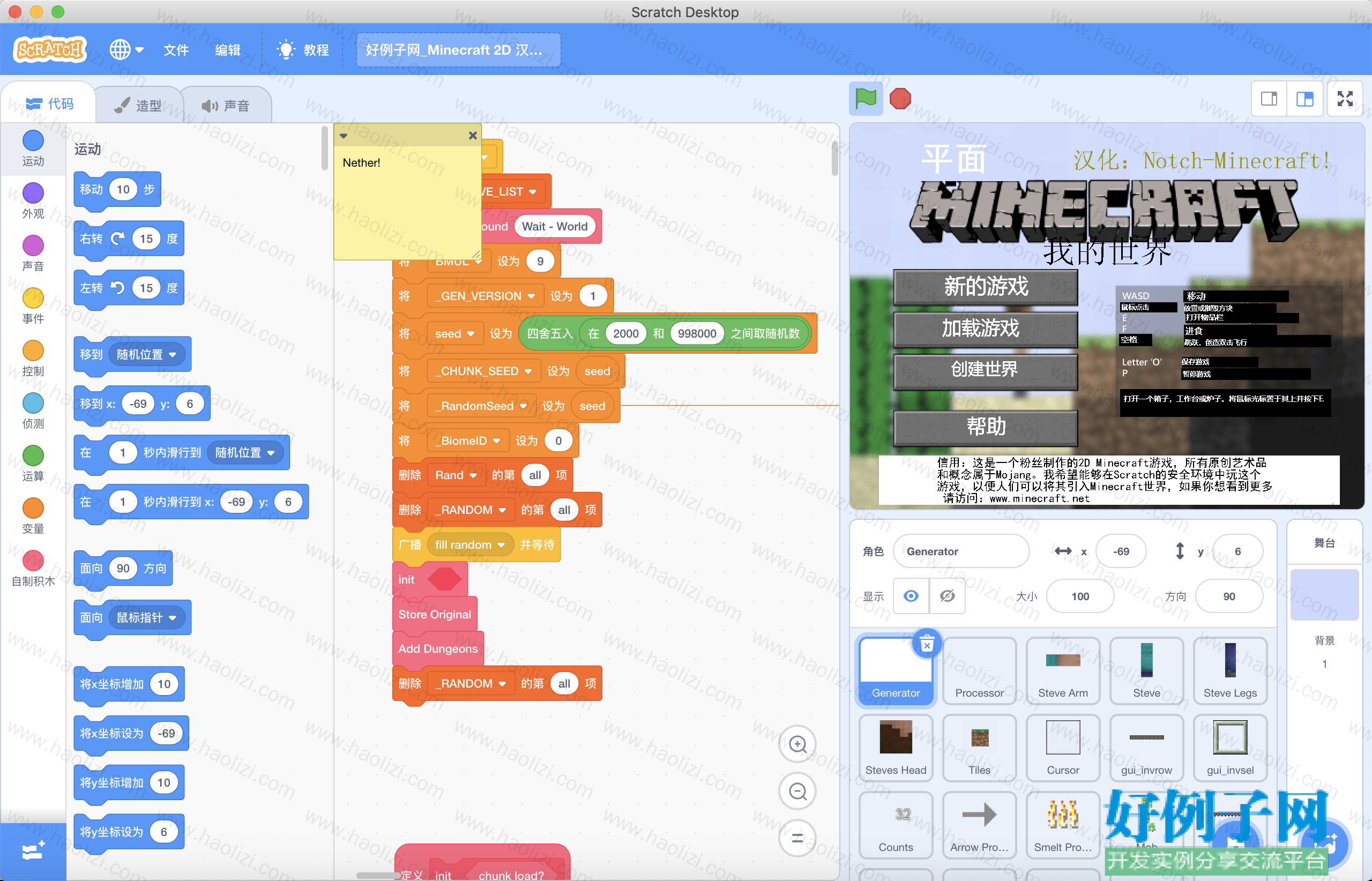Open the 随机位置 dropdown in 移到 block
Viewport: 1372px width, 881px height.
pyautogui.click(x=147, y=355)
